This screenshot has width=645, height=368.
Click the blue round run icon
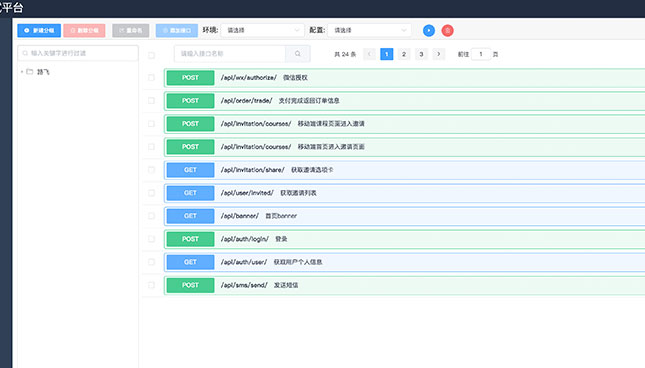tap(429, 30)
